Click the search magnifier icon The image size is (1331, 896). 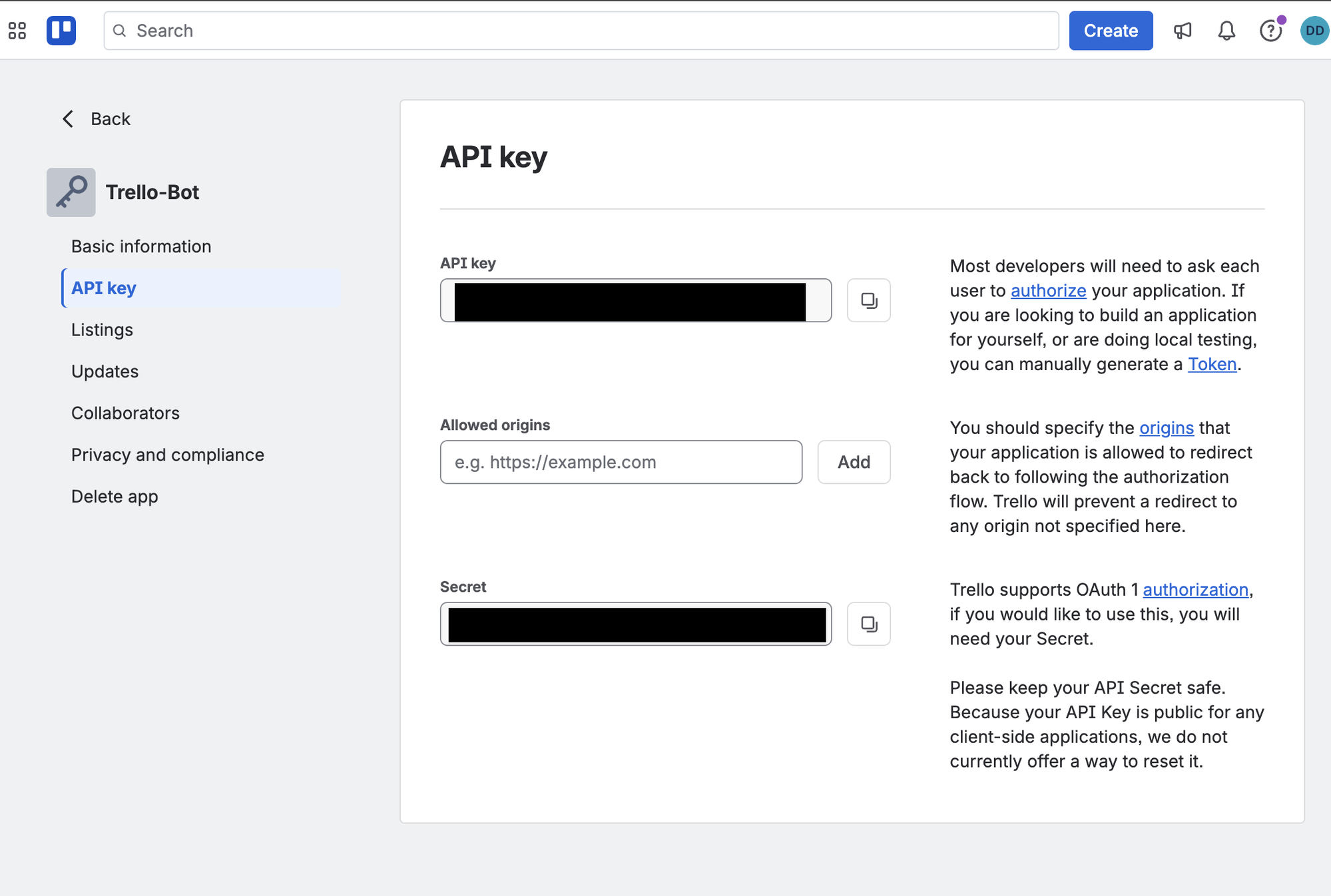[x=120, y=31]
